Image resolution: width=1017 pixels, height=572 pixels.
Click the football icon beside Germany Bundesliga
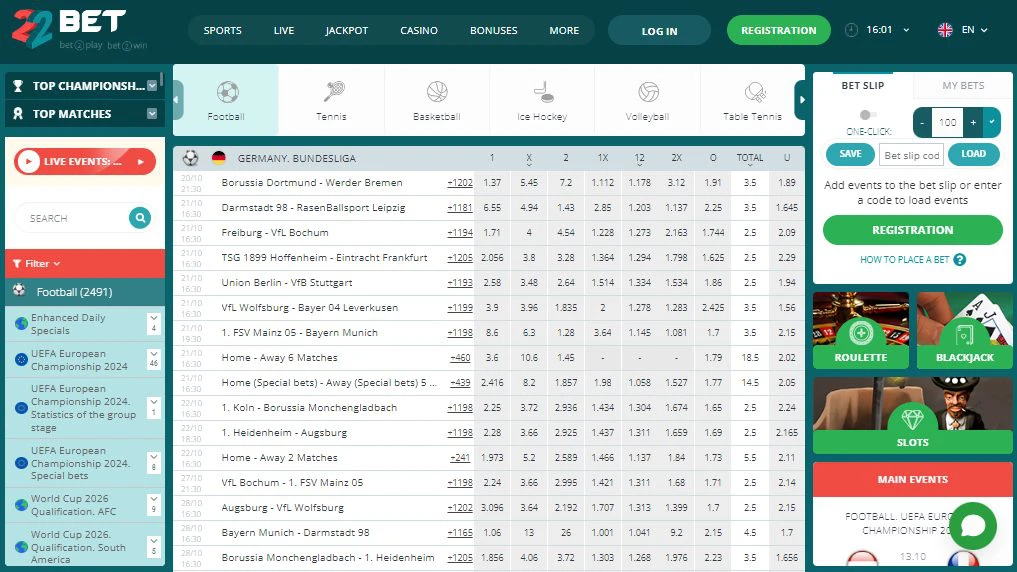191,158
